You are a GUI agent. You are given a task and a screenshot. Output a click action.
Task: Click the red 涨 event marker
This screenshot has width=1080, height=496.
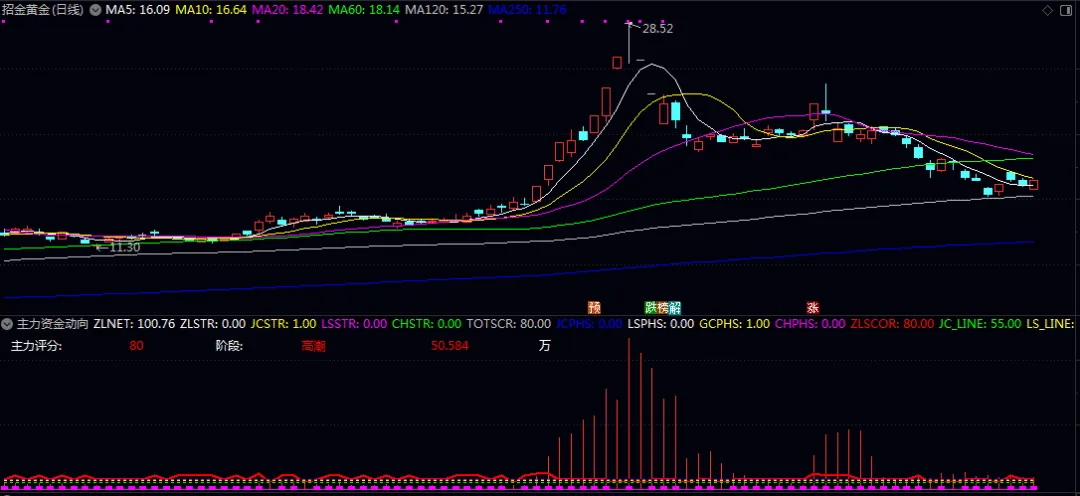(x=813, y=307)
